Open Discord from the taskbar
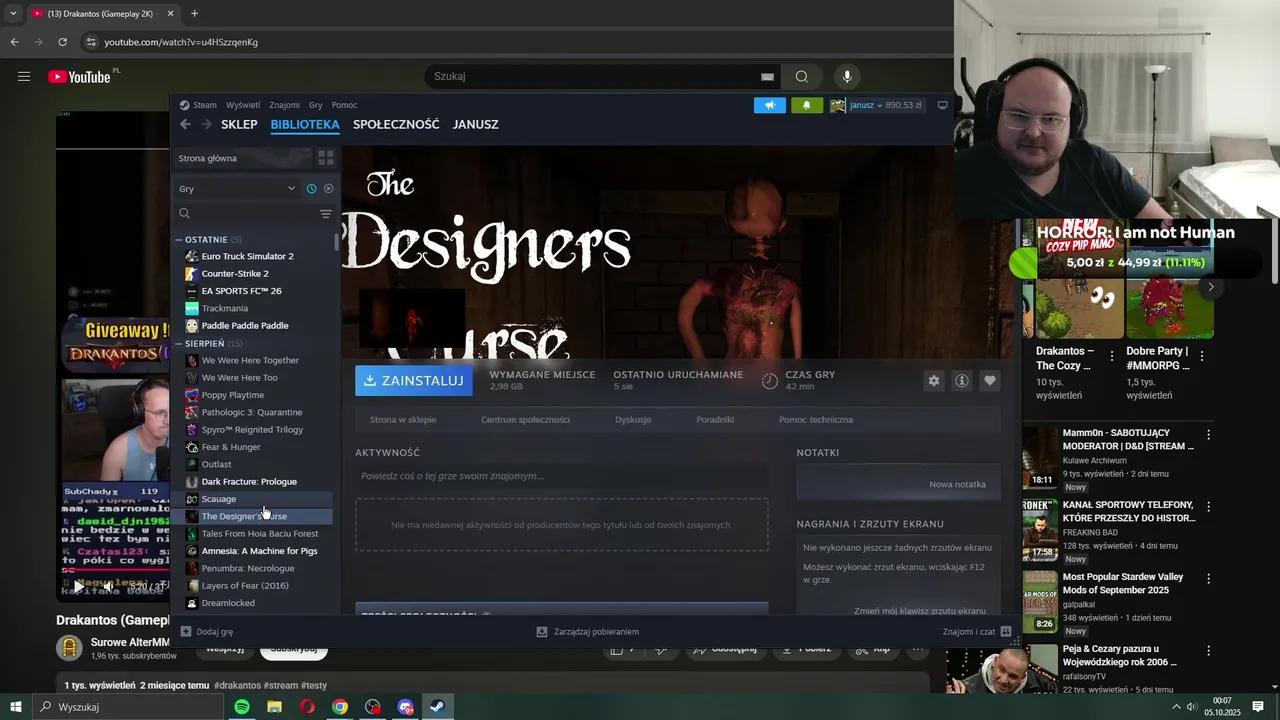The image size is (1280, 720). (x=405, y=707)
